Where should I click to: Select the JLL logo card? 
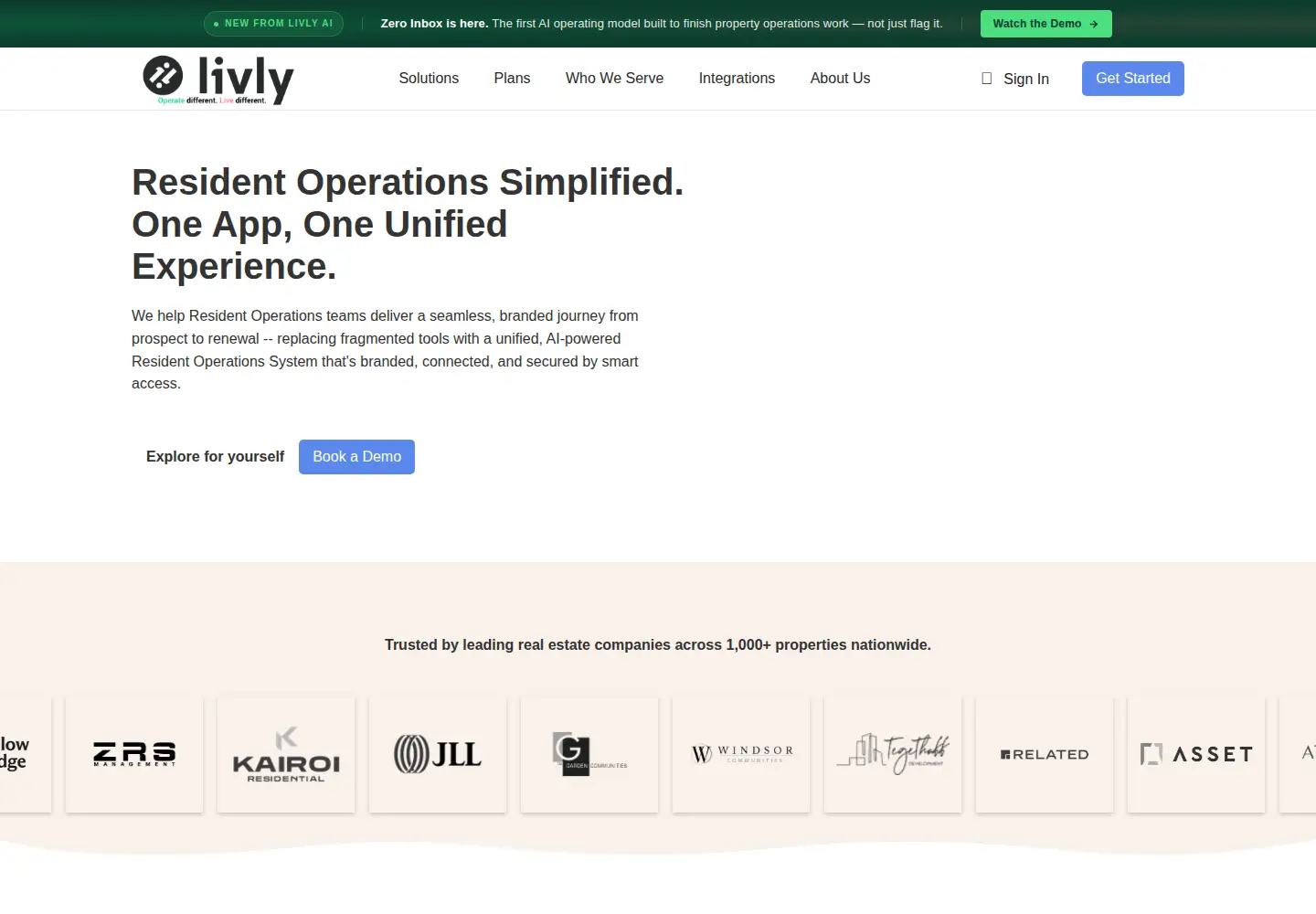point(438,754)
